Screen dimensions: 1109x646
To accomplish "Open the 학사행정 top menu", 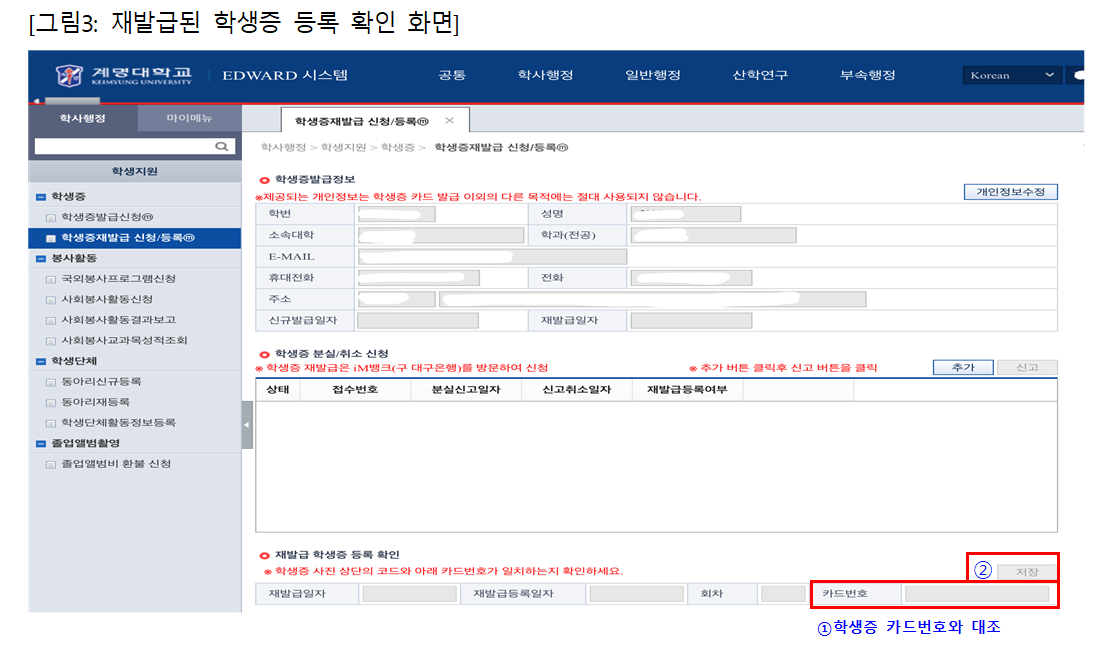I will (545, 75).
